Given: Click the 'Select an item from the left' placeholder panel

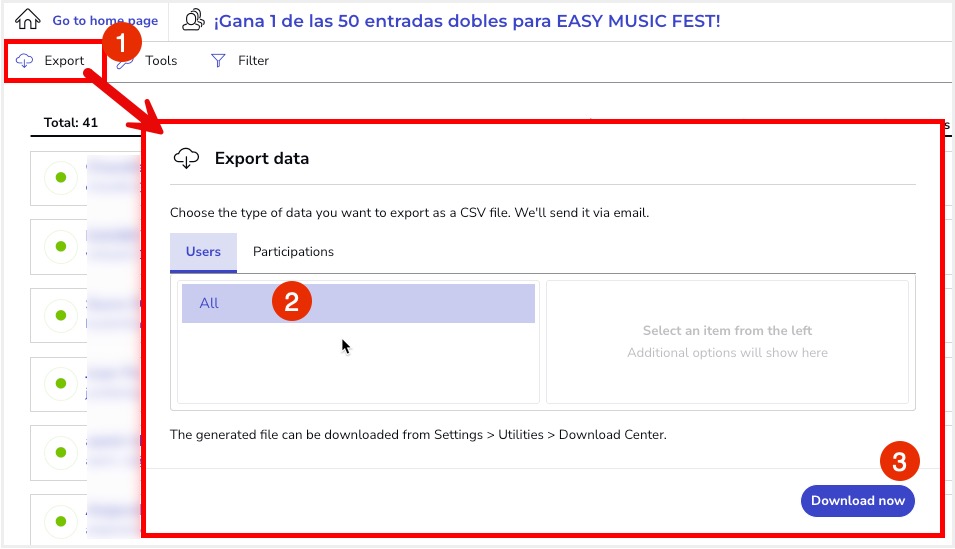Looking at the screenshot, I should click(x=727, y=341).
